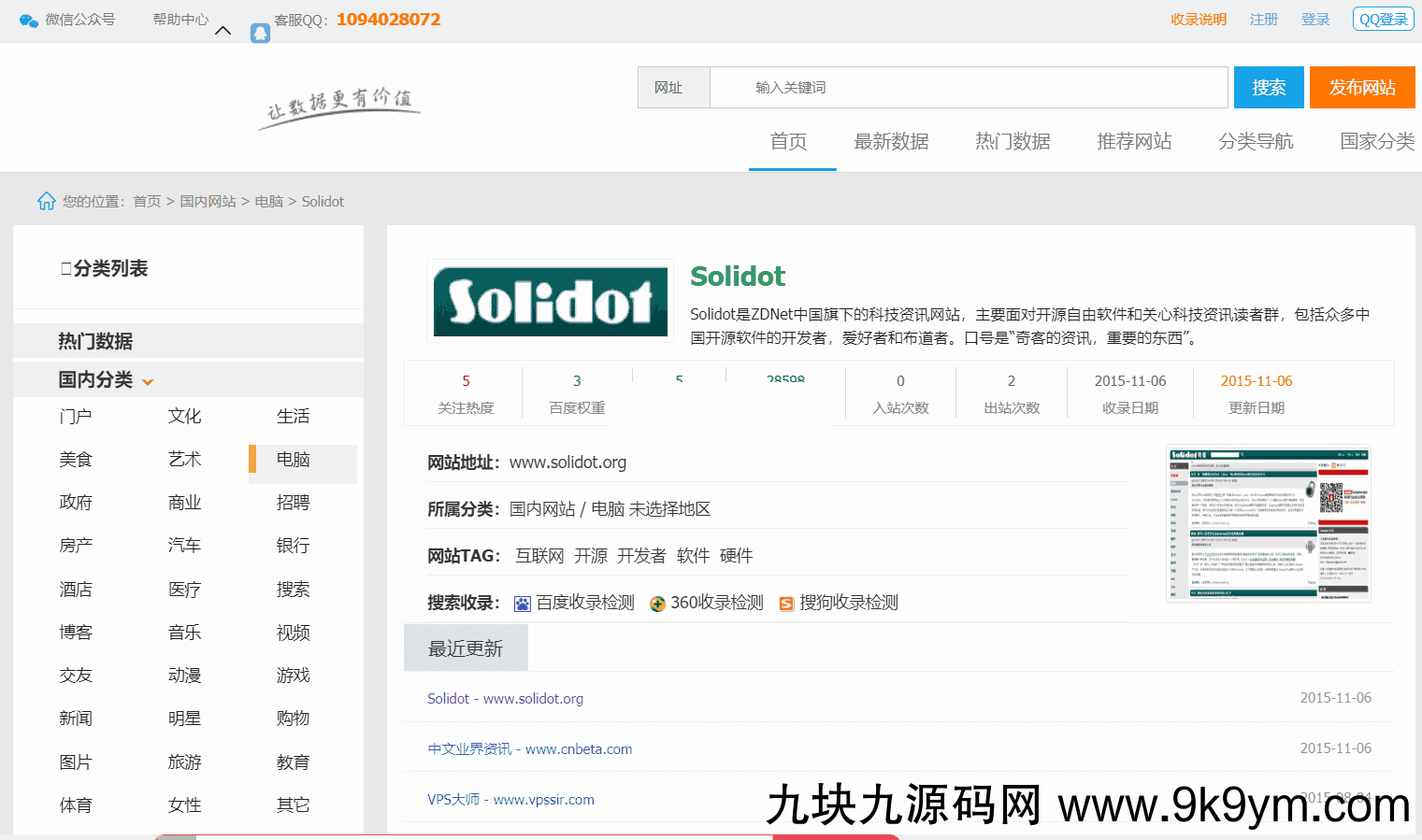
Task: Open the Solidot website screenshot thumbnail
Action: point(1268,523)
